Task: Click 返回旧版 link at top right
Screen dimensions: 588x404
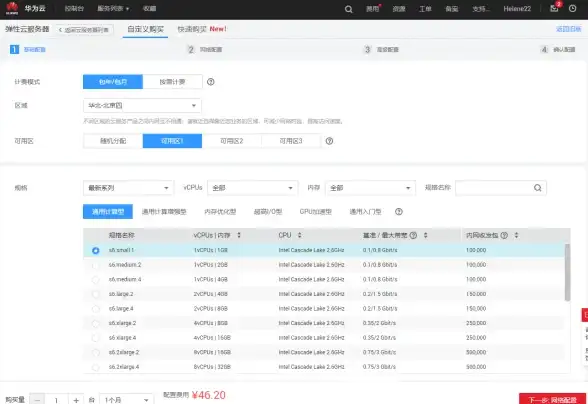Action: point(568,29)
